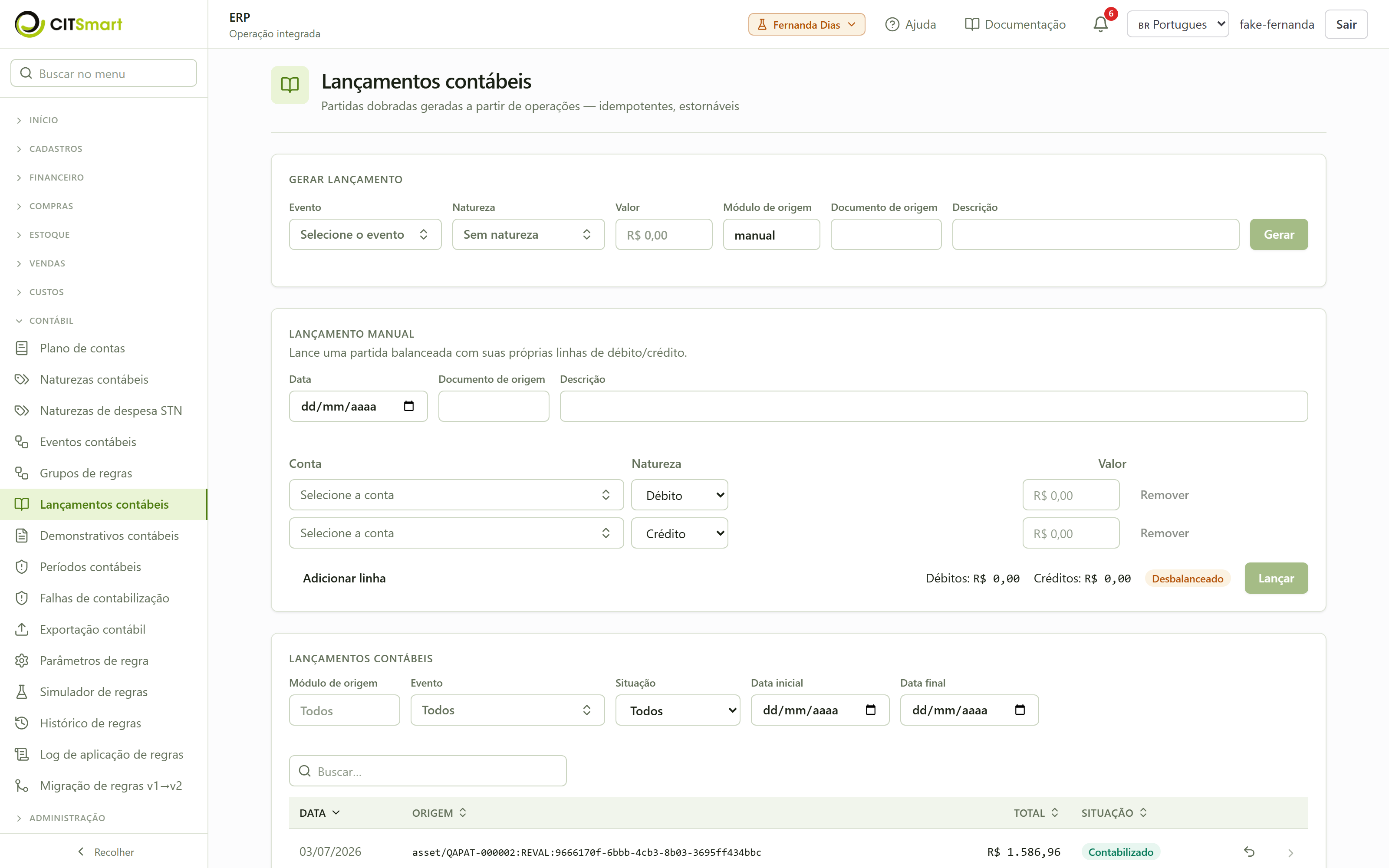Click the Gerar button
Screen dimensions: 1389x868
[1279, 234]
